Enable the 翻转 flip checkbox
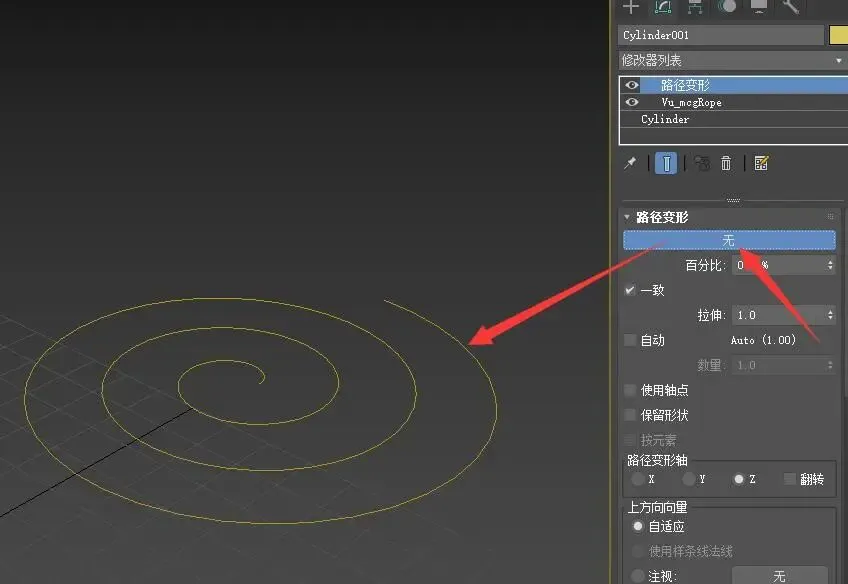The image size is (848, 584). click(790, 479)
